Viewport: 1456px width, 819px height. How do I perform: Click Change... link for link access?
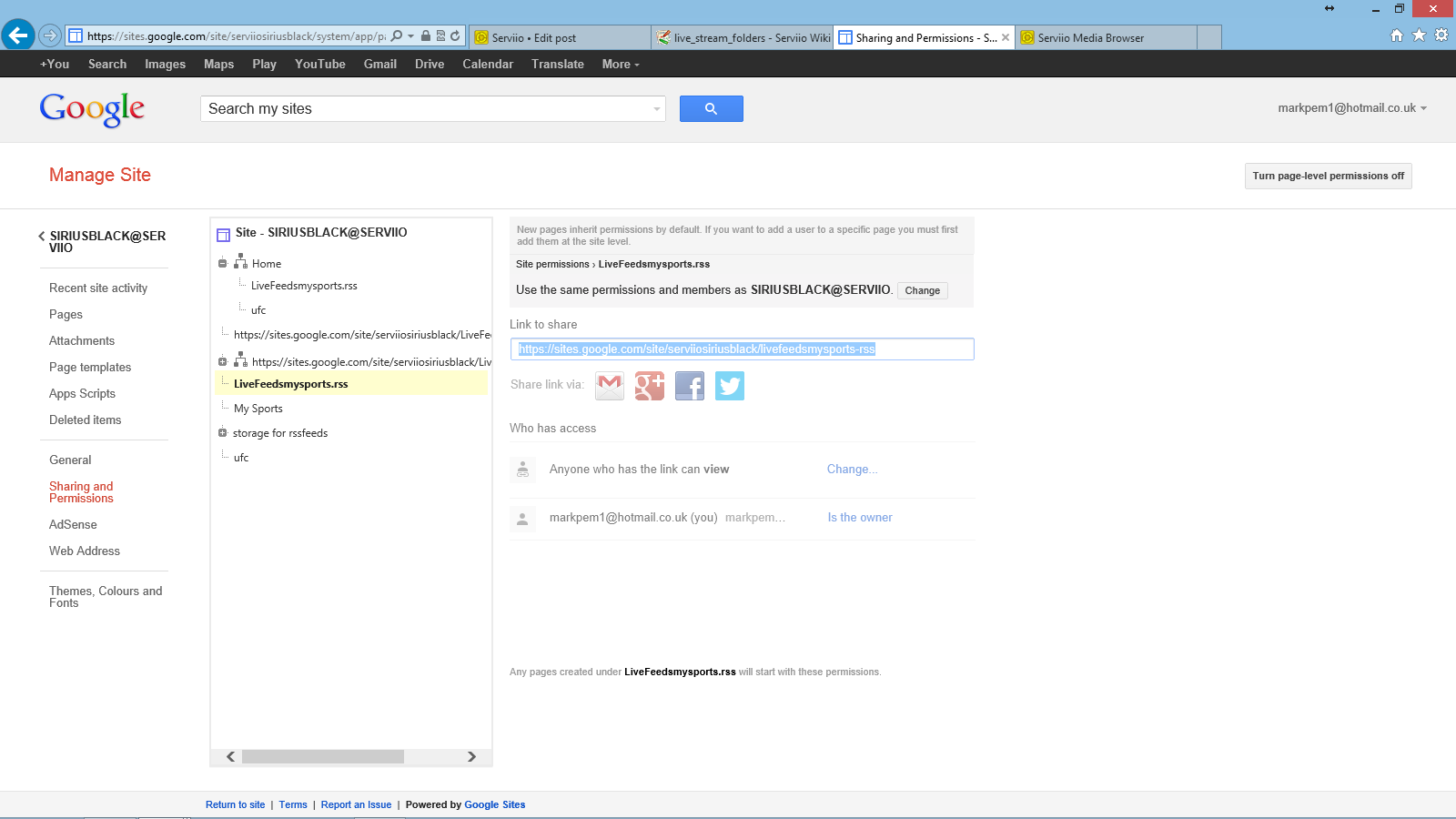pos(853,469)
